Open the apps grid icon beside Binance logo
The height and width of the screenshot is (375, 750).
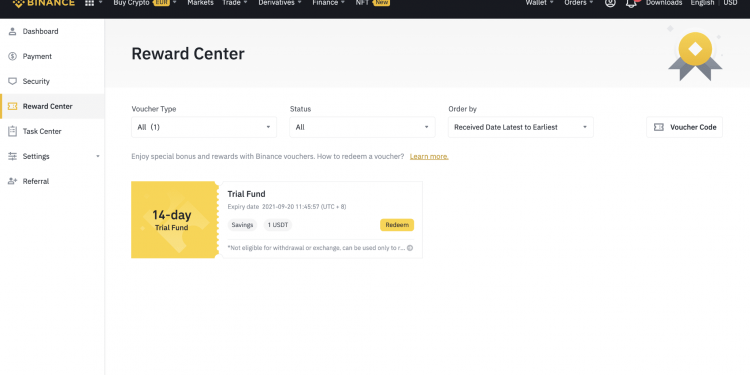[x=89, y=3]
